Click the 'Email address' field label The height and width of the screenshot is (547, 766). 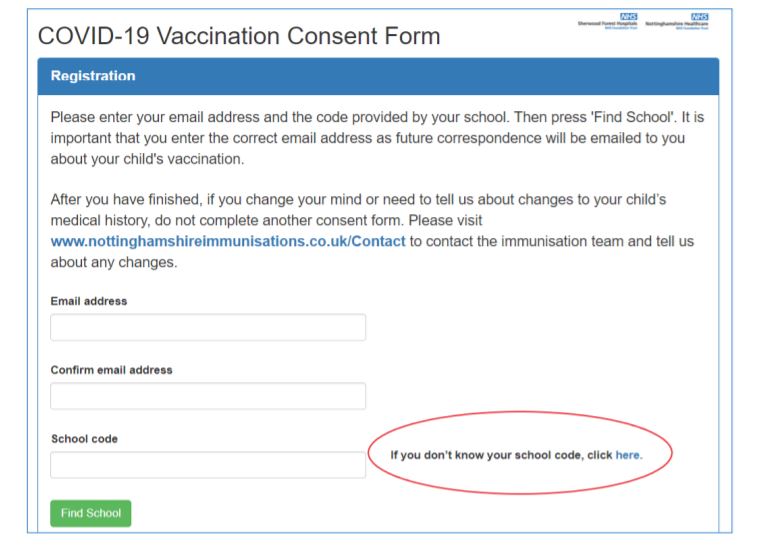click(89, 301)
